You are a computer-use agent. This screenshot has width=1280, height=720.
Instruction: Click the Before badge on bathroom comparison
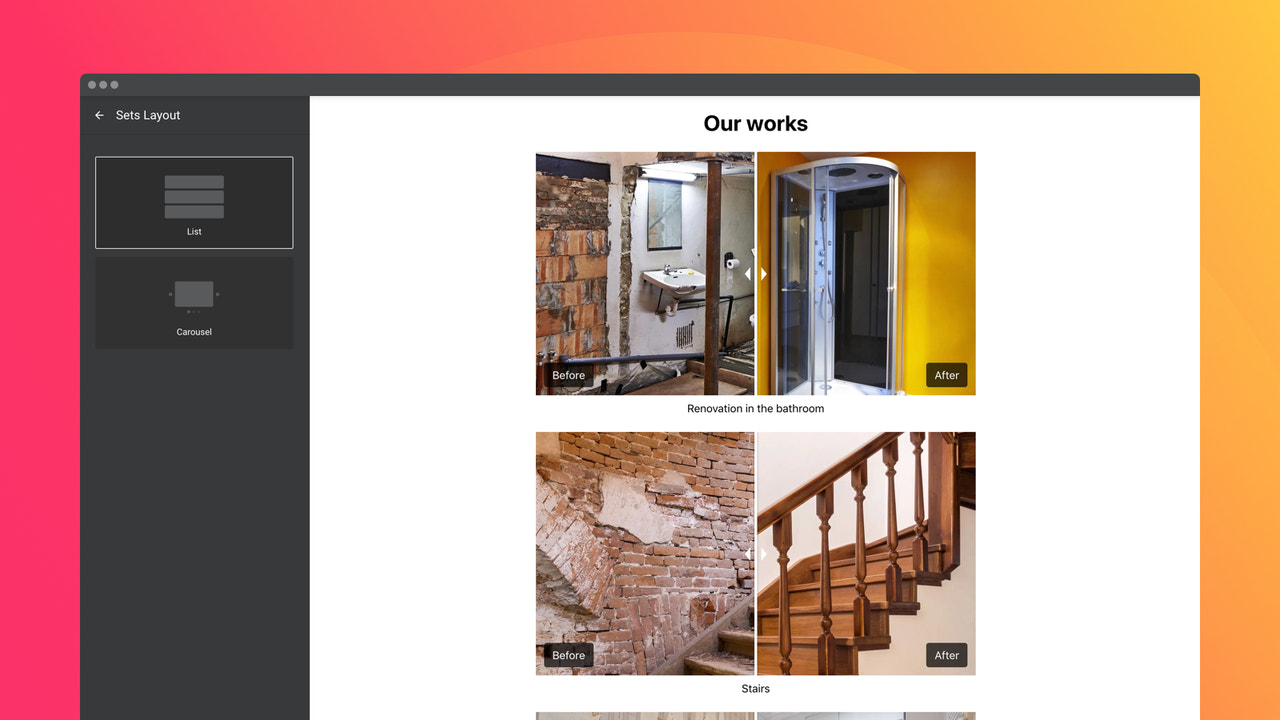[568, 375]
